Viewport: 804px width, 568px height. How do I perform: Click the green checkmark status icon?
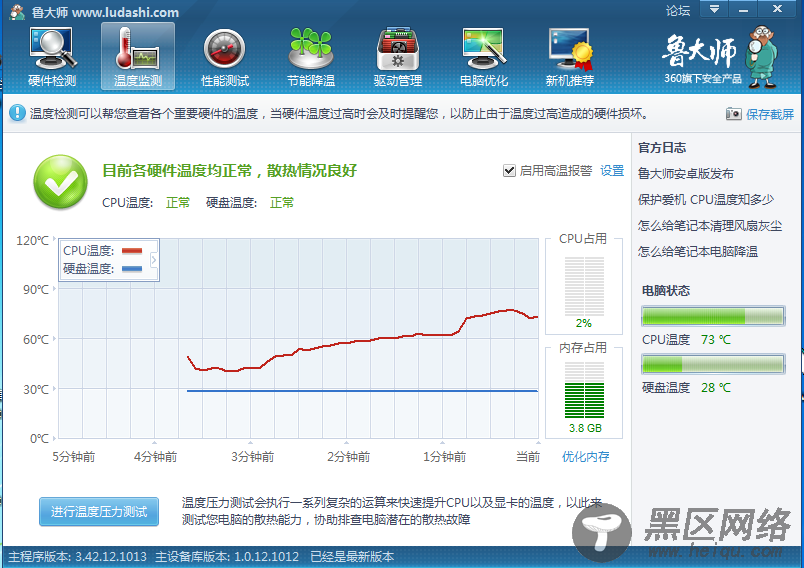coord(61,182)
